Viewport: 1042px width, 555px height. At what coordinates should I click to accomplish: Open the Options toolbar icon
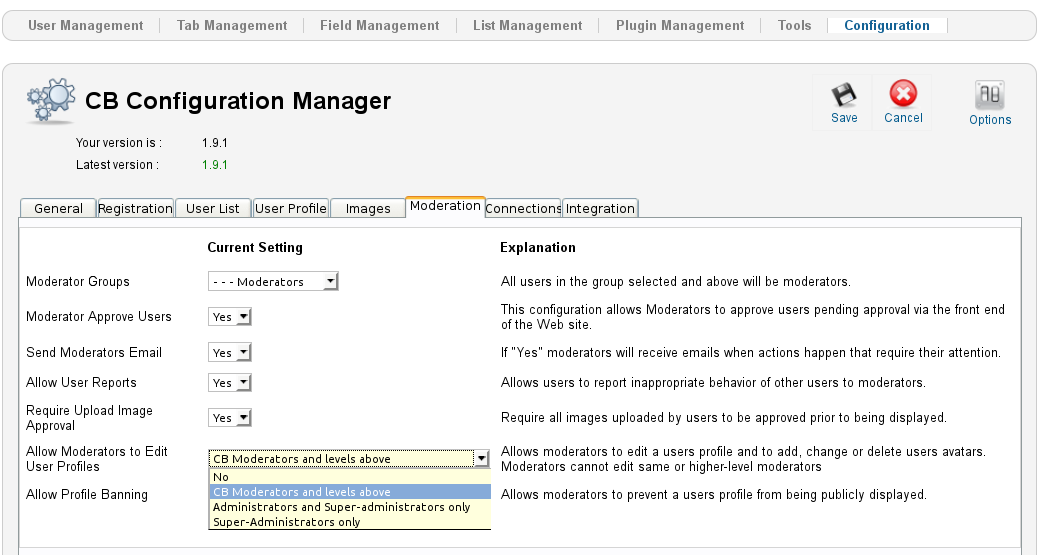pyautogui.click(x=990, y=97)
